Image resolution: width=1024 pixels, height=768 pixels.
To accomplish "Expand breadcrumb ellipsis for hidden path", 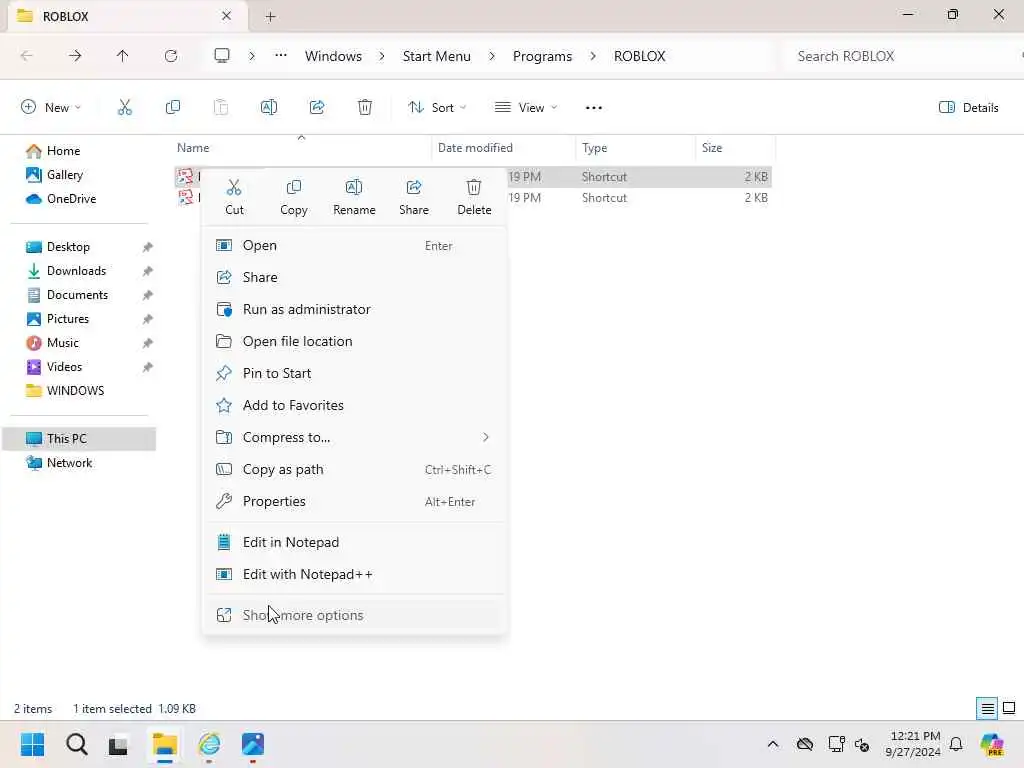I will pos(281,56).
